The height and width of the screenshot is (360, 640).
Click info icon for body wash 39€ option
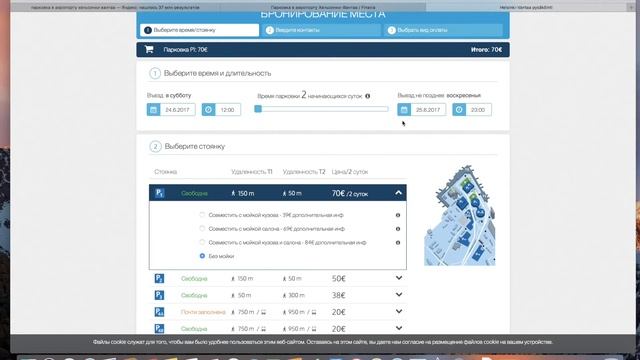pyautogui.click(x=398, y=215)
